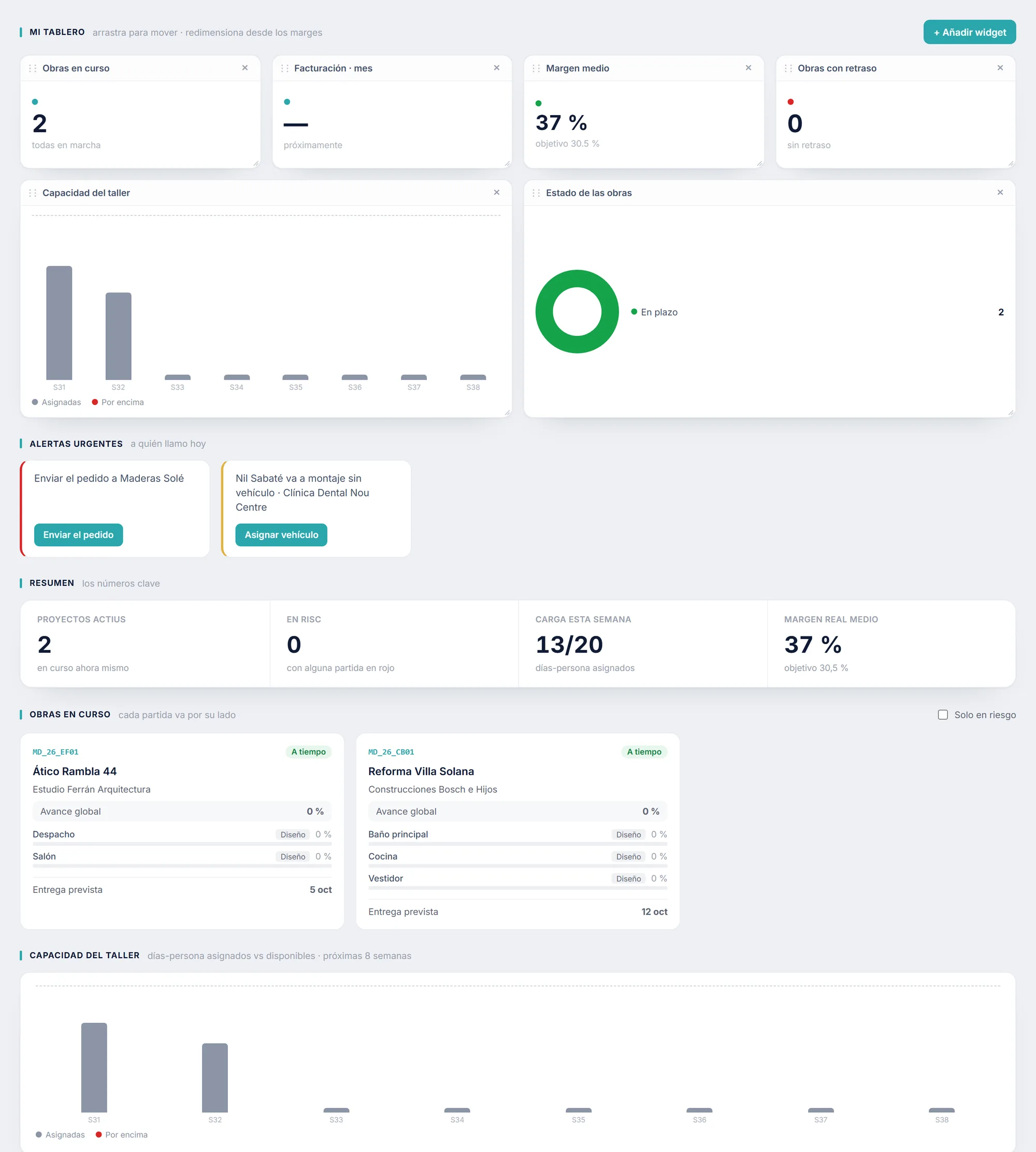This screenshot has height=1152, width=1036.
Task: Close the Estado de las obras widget
Action: [1000, 192]
